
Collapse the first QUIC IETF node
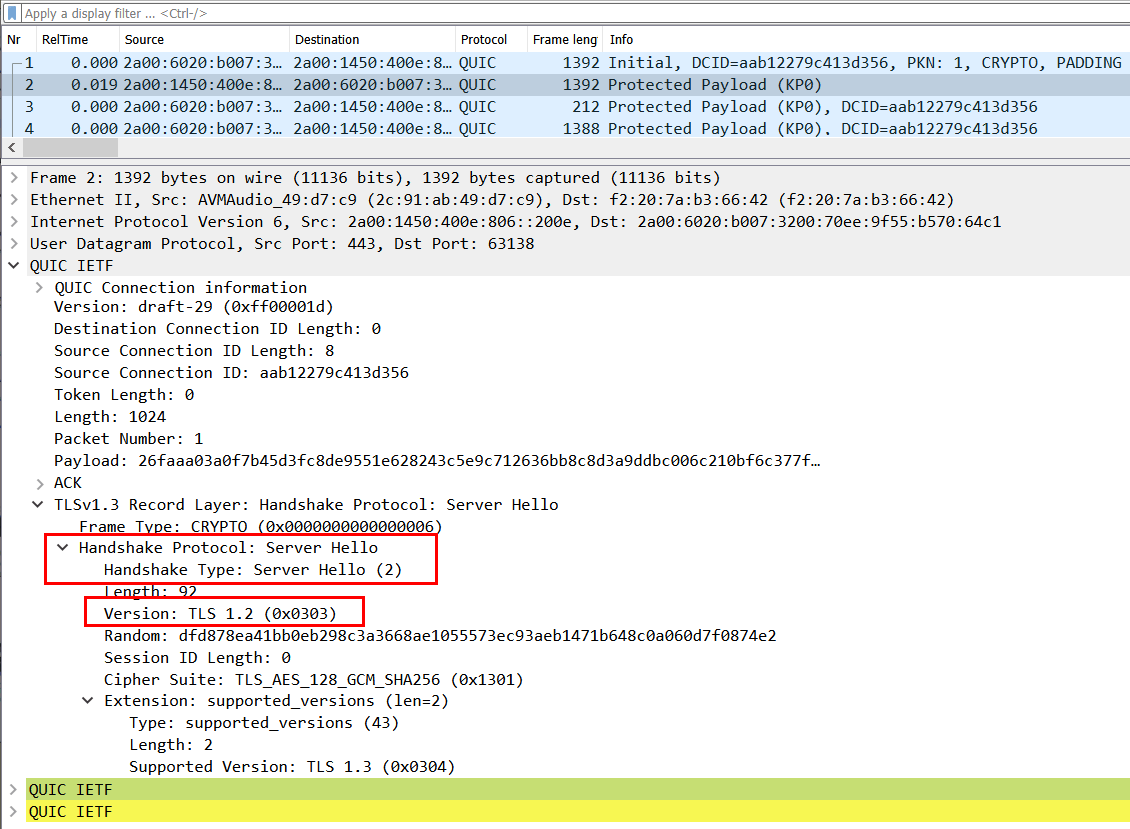(14, 265)
